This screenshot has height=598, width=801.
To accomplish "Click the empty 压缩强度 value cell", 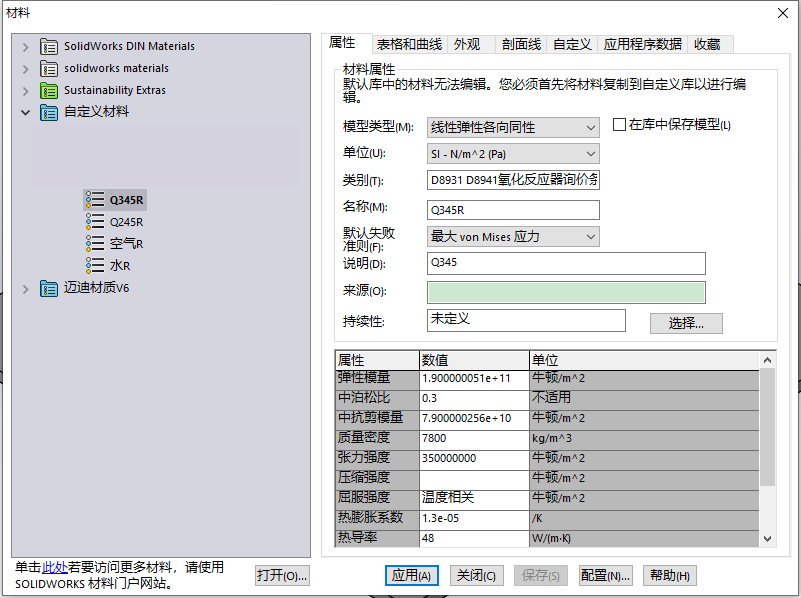I will point(474,478).
